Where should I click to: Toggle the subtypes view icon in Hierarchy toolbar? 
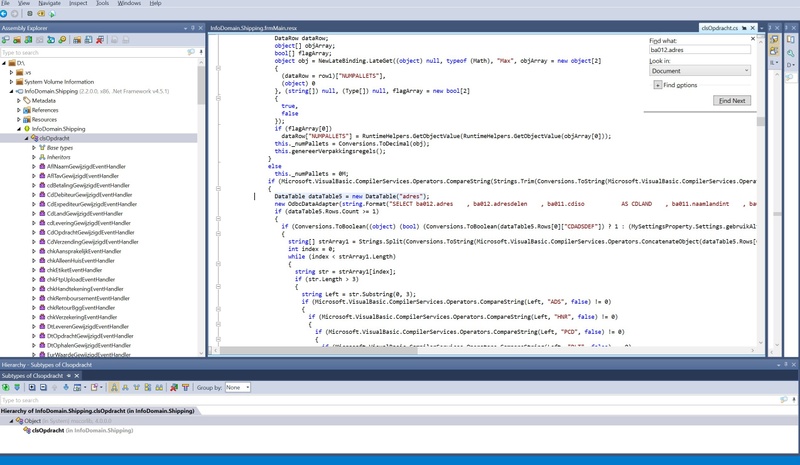tap(125, 387)
